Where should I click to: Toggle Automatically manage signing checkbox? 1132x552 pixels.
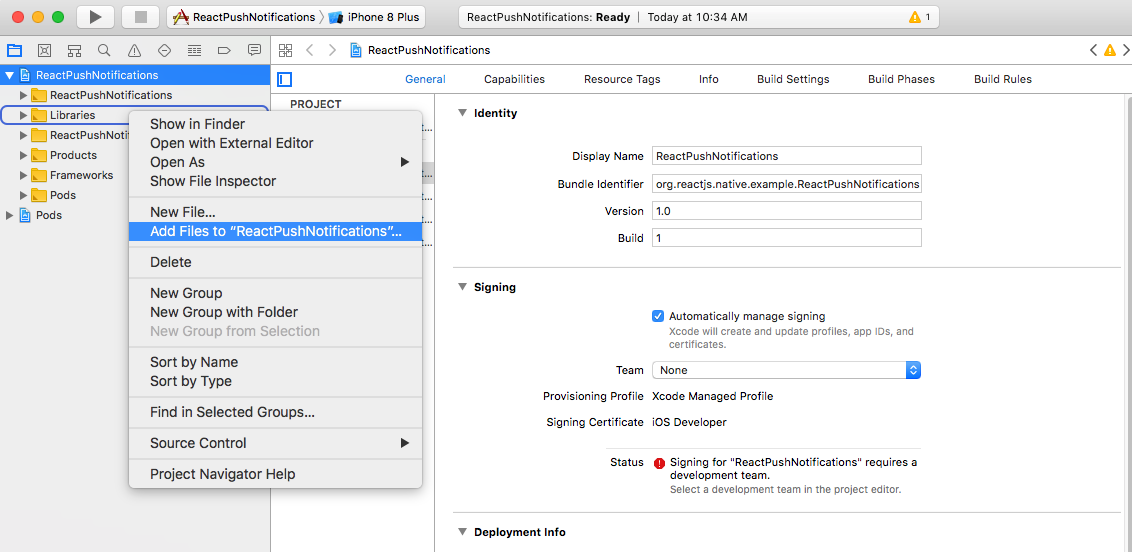click(x=658, y=316)
